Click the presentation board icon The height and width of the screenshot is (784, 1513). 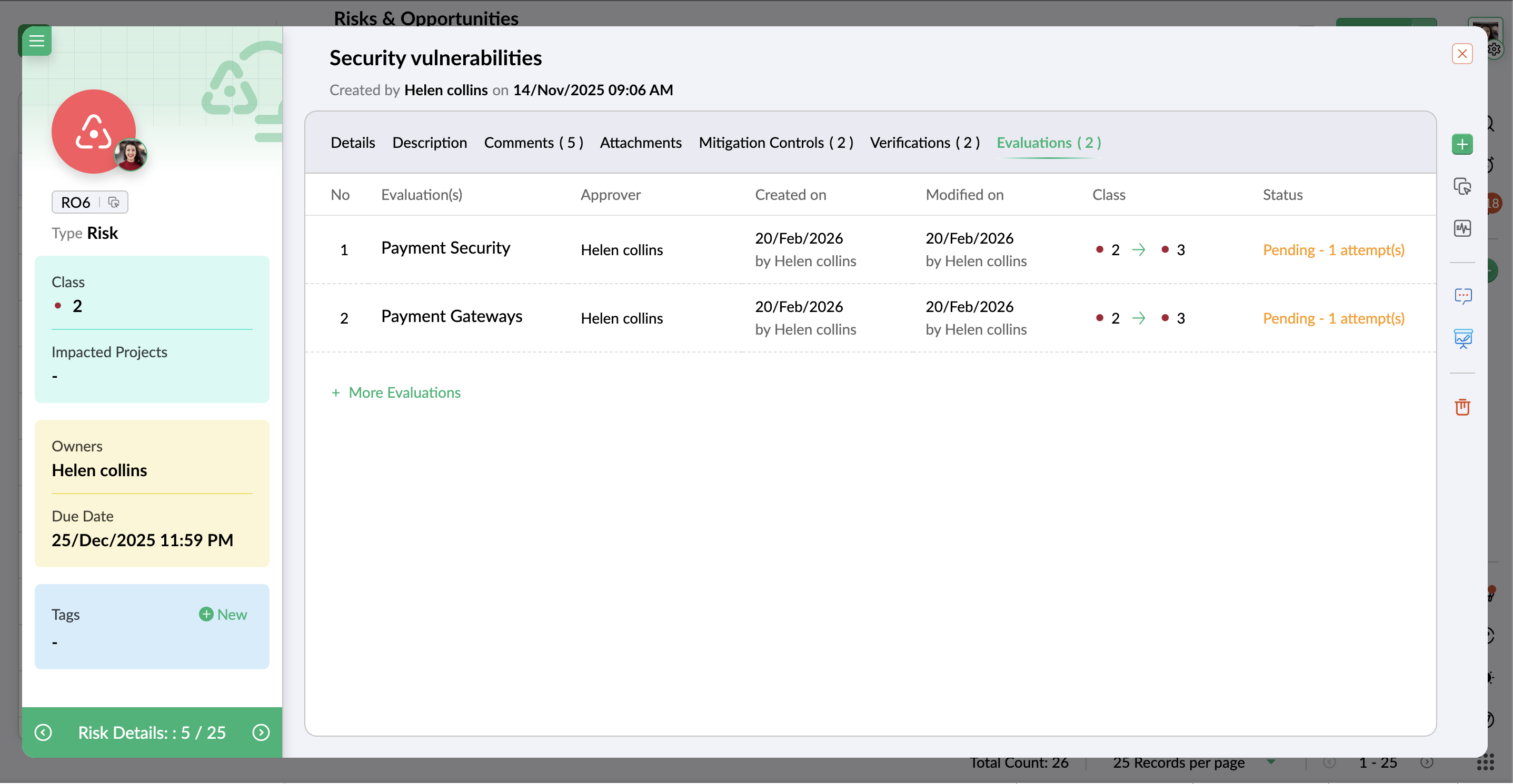coord(1462,339)
